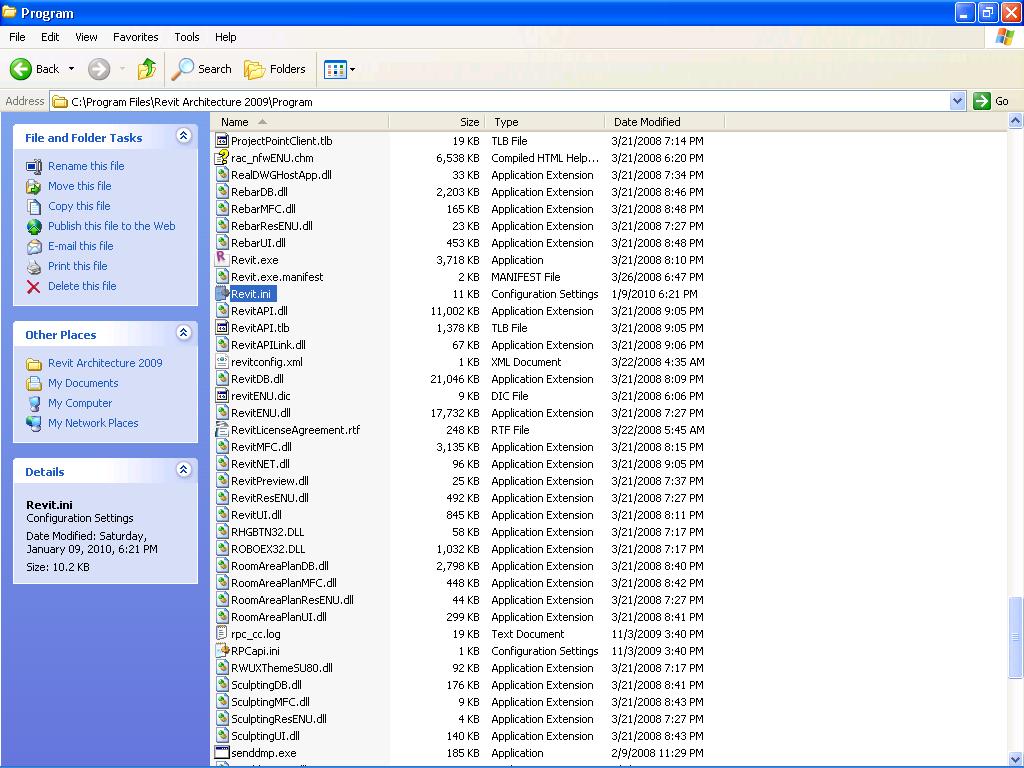The image size is (1024, 768).
Task: Expand the Address bar dropdown arrow
Action: (x=957, y=101)
